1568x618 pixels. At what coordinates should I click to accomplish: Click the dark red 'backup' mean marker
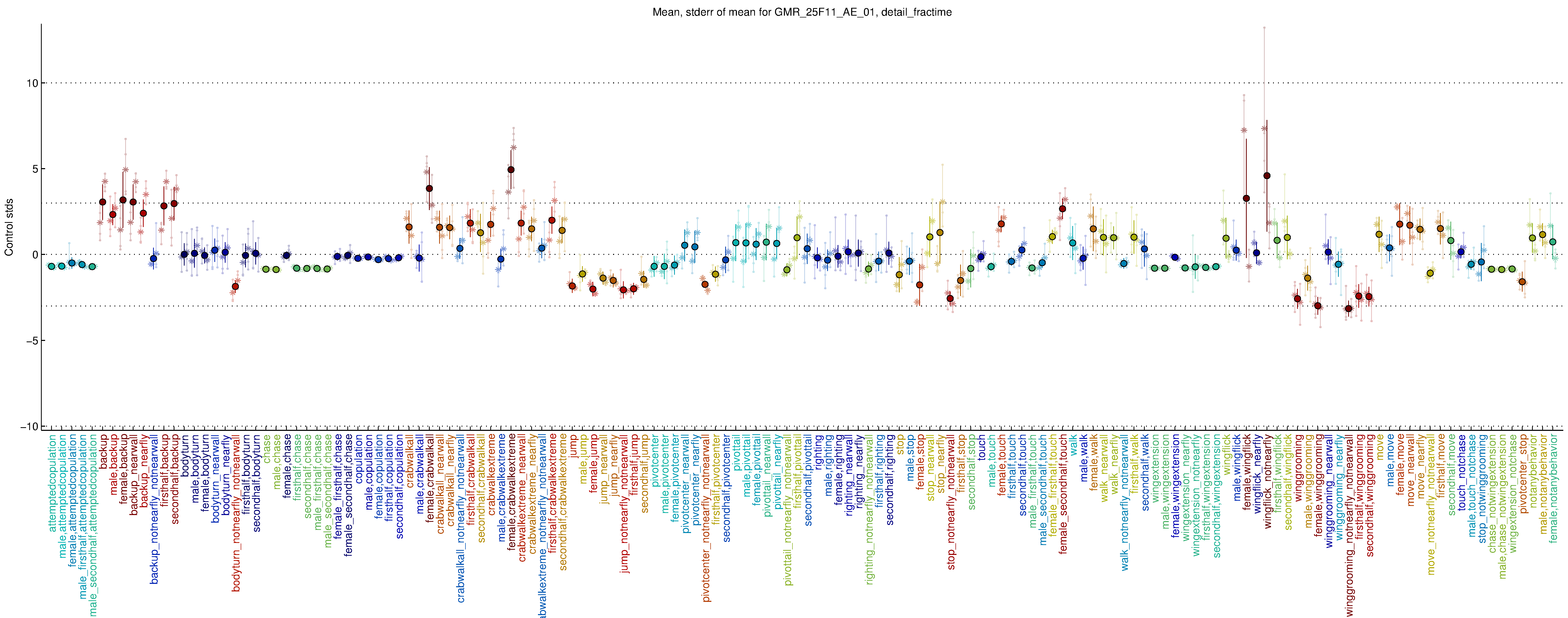pyautogui.click(x=102, y=202)
